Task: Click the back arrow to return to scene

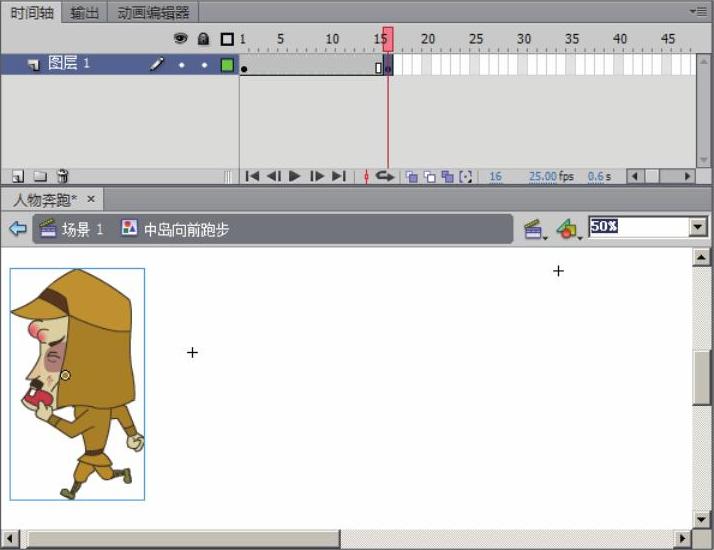Action: (x=17, y=229)
